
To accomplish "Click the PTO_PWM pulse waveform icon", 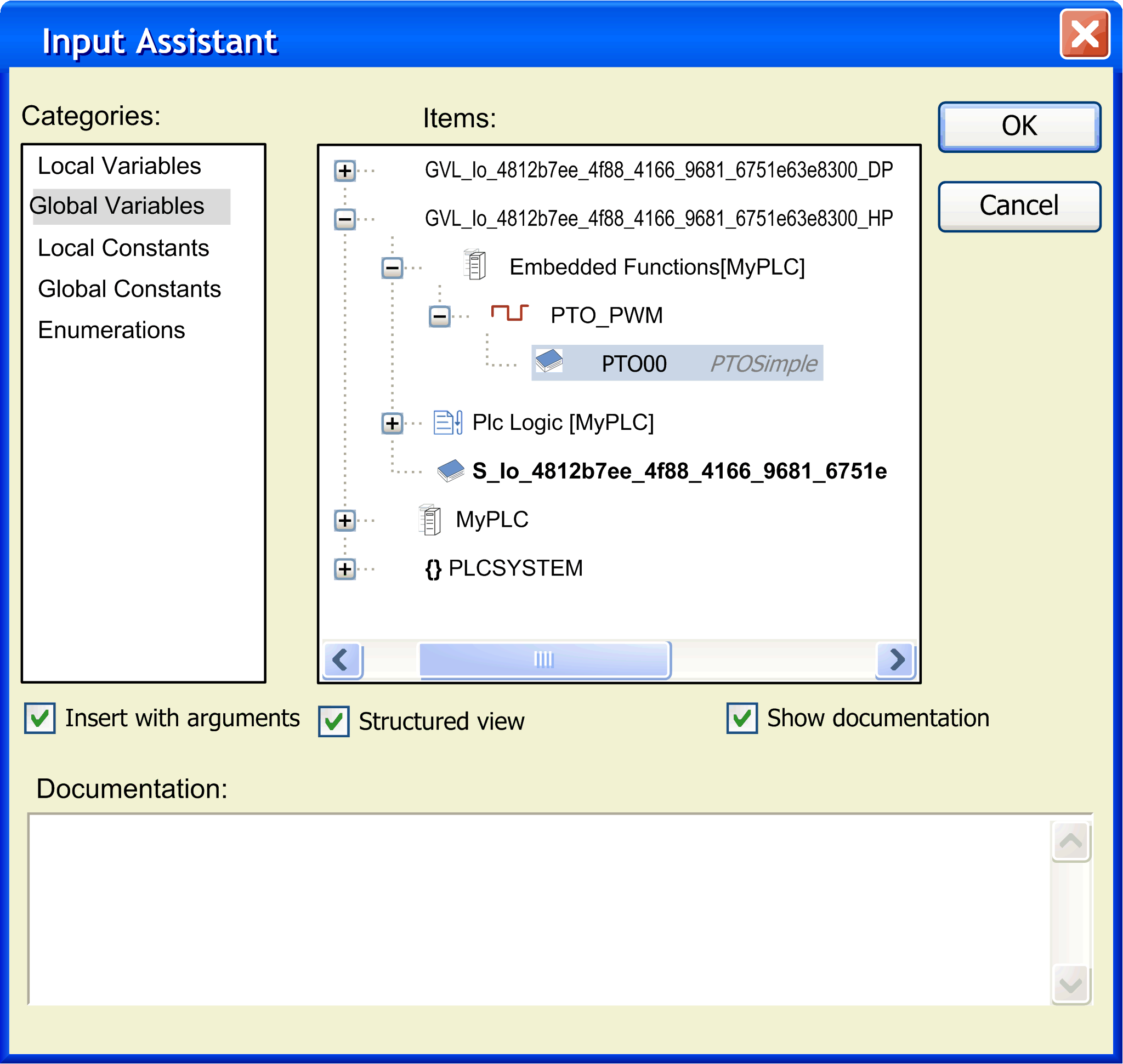I will click(x=509, y=313).
